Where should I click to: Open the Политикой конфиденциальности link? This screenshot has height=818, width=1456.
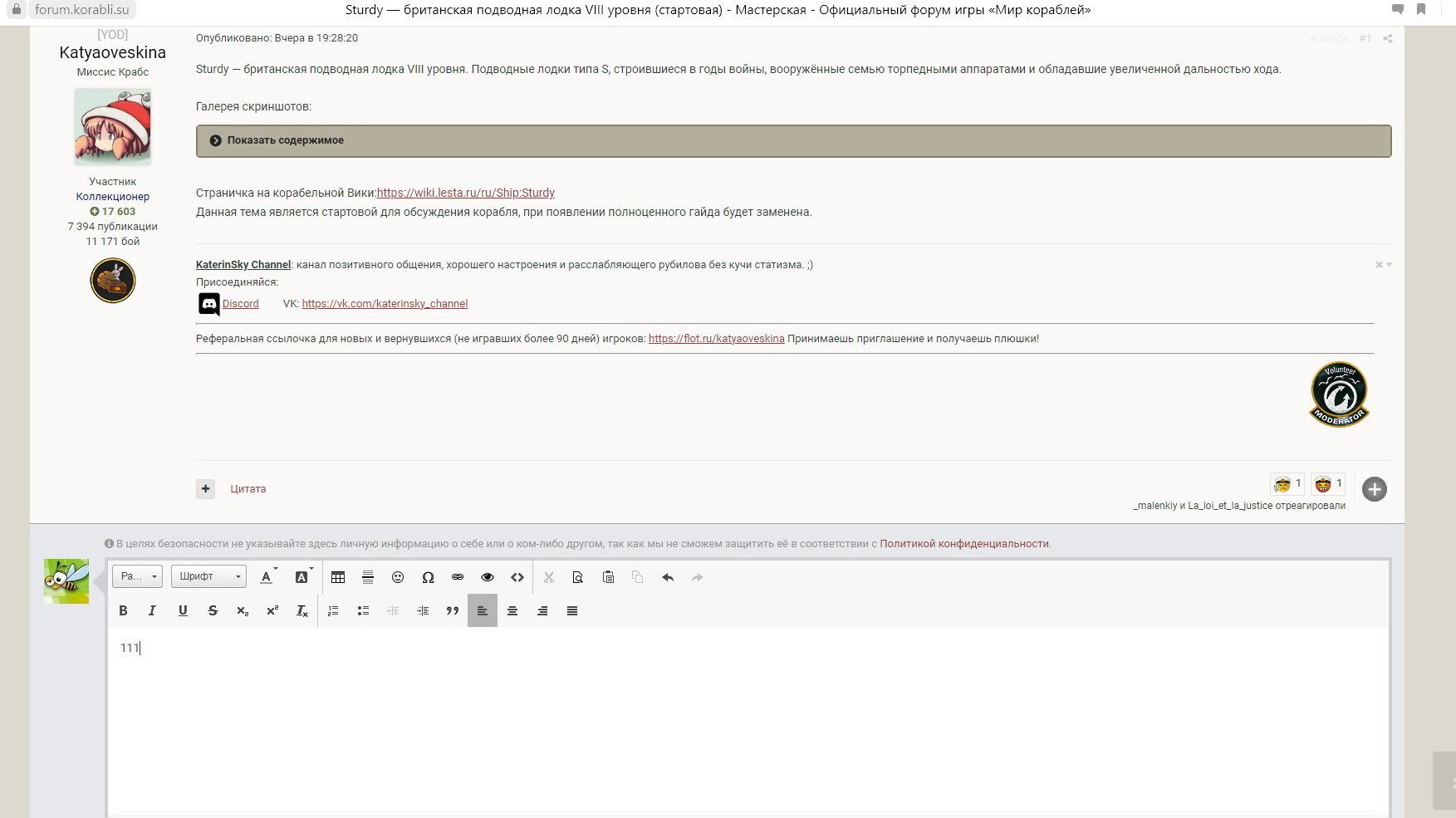coord(964,544)
